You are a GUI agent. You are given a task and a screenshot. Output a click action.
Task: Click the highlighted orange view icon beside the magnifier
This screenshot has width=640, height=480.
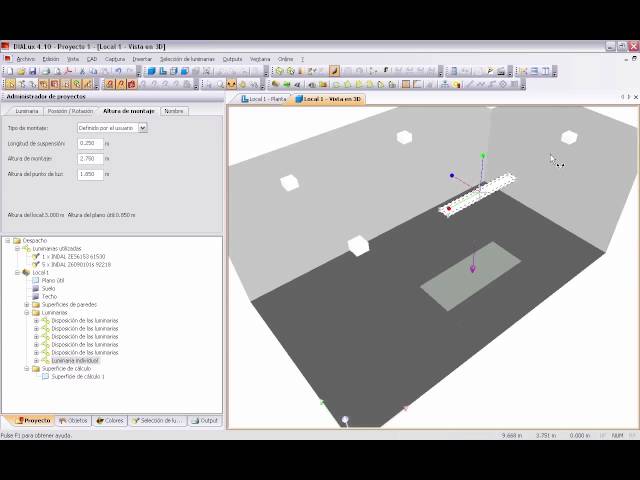[x=231, y=84]
